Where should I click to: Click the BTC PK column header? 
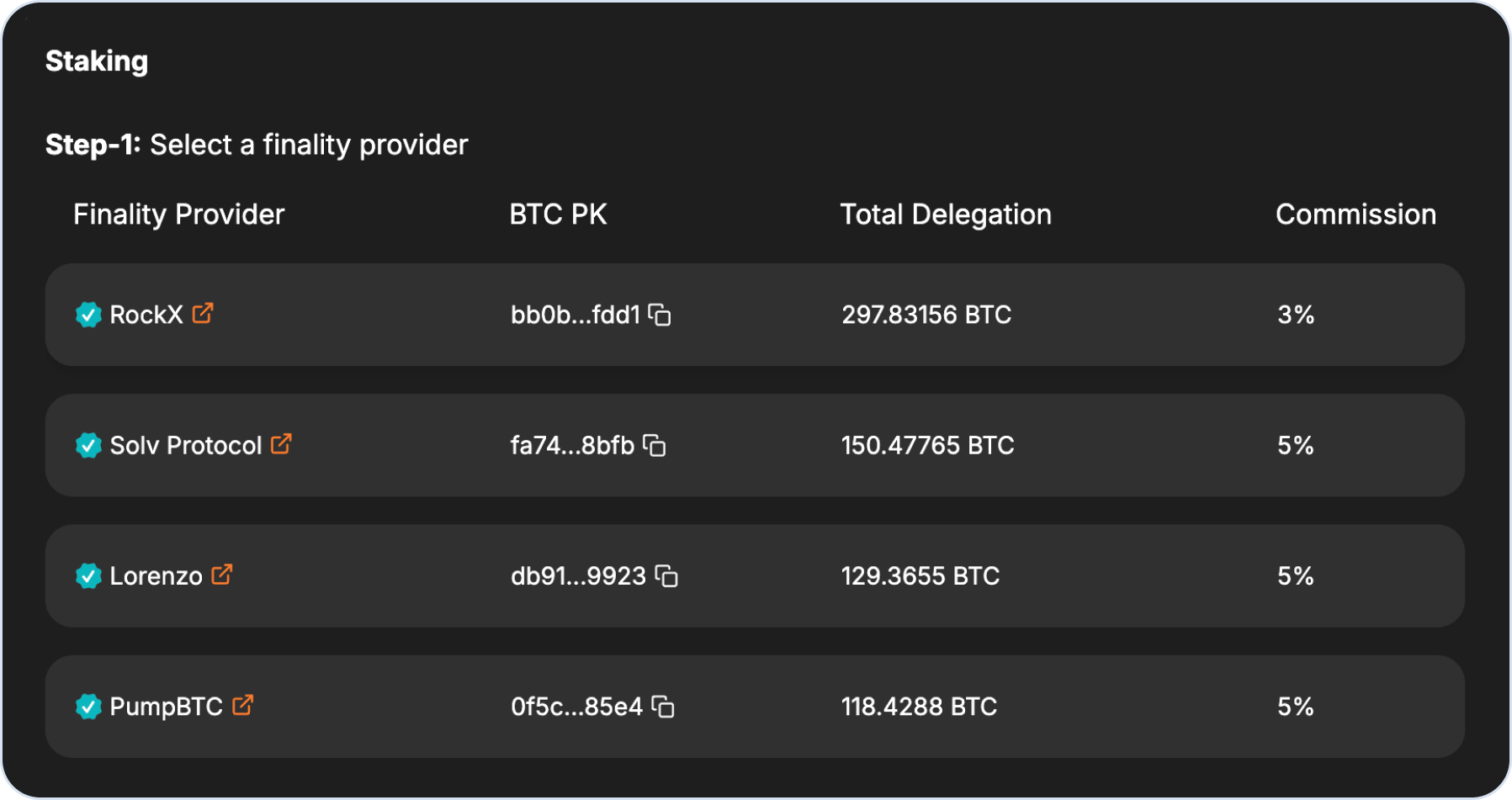(558, 215)
